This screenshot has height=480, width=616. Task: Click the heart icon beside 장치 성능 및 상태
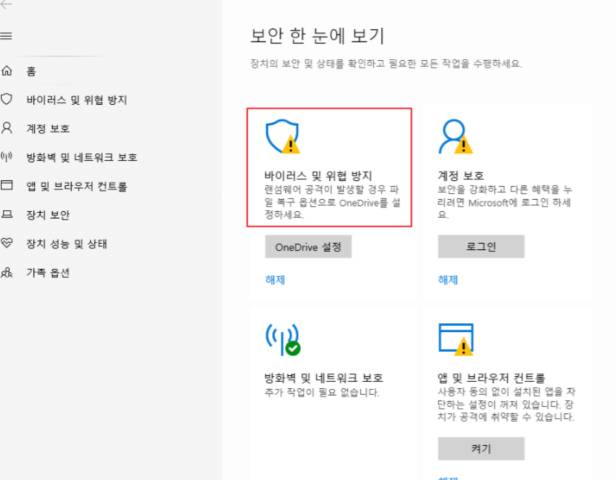(x=8, y=243)
